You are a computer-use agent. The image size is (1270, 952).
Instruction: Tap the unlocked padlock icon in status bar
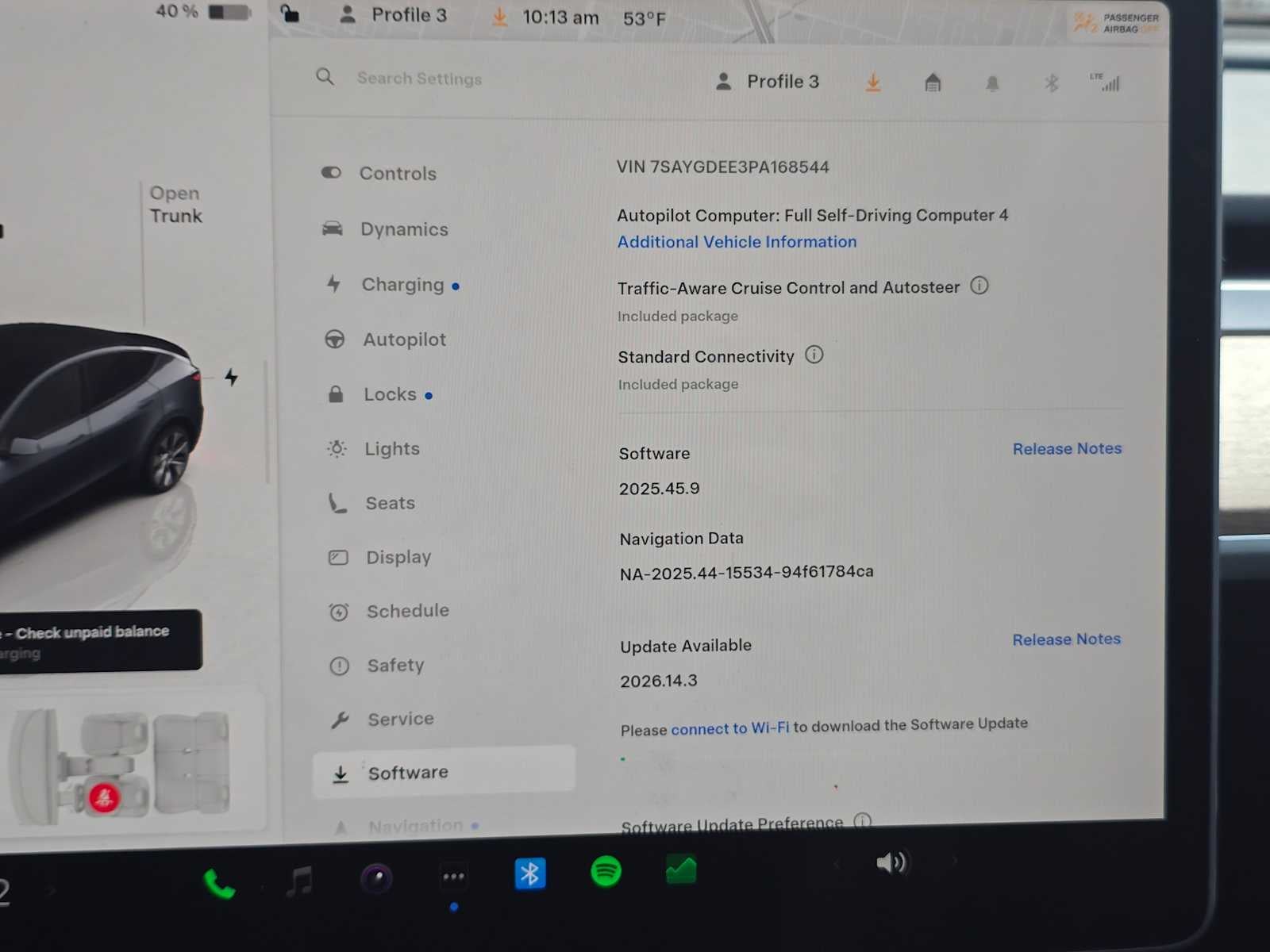tap(291, 13)
